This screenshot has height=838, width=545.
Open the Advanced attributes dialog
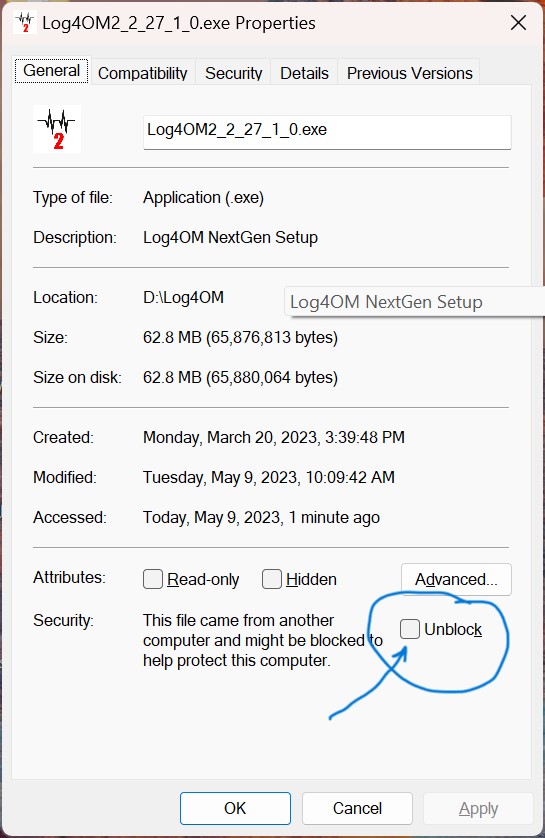coord(456,579)
